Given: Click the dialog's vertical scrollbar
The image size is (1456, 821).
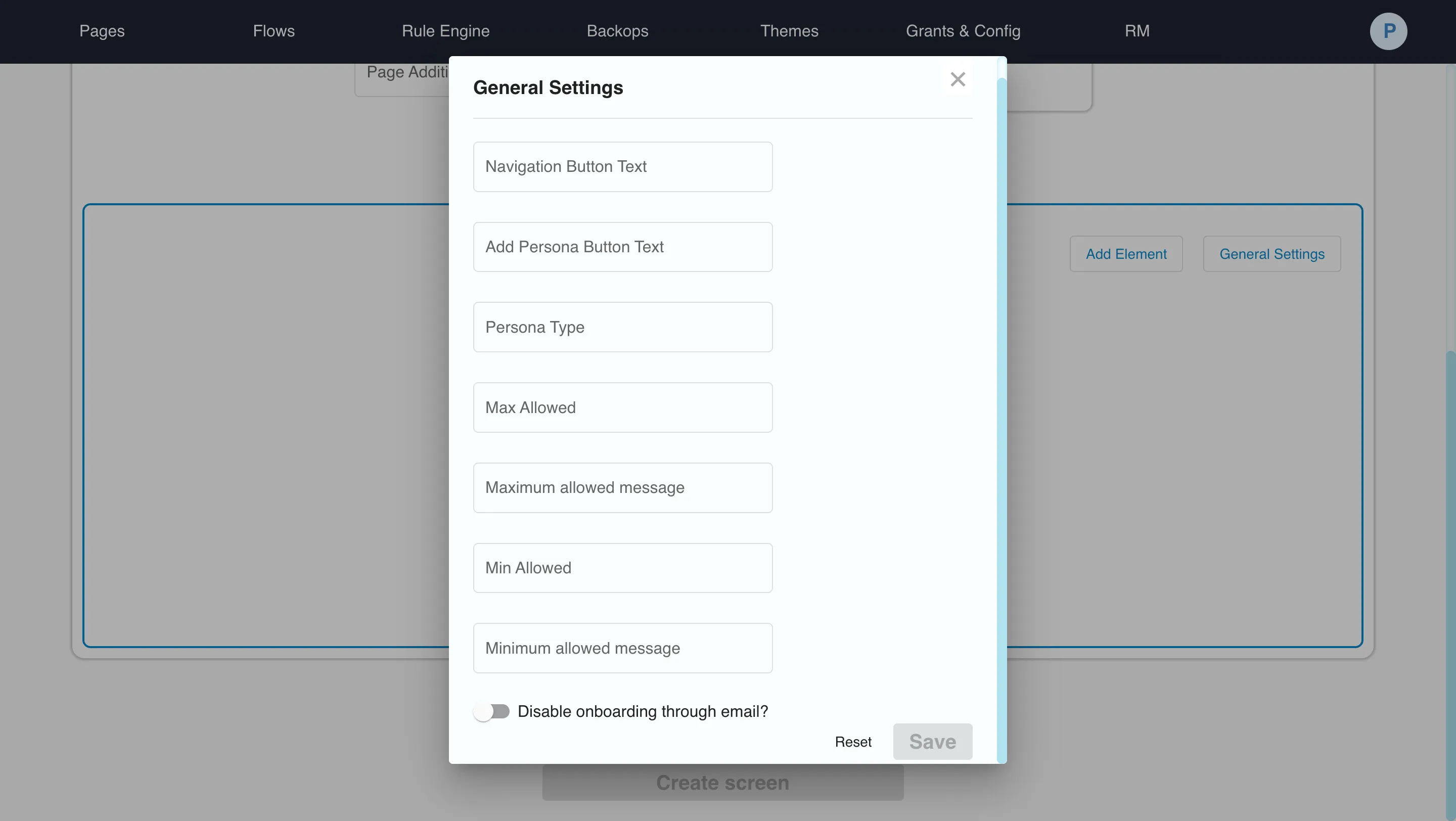Looking at the screenshot, I should click(x=1002, y=421).
